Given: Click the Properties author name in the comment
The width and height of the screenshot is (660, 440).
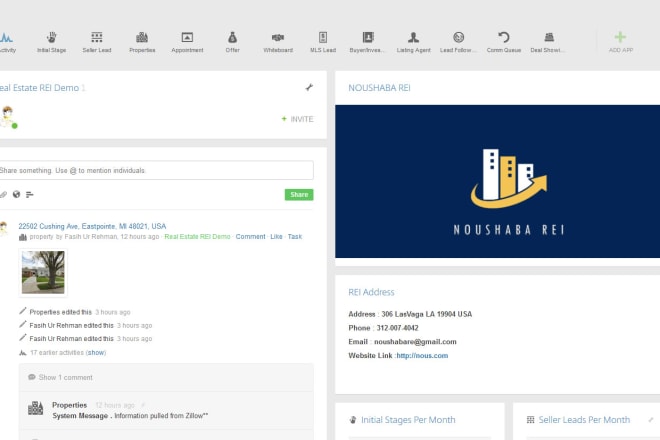Looking at the screenshot, I should point(69,405).
